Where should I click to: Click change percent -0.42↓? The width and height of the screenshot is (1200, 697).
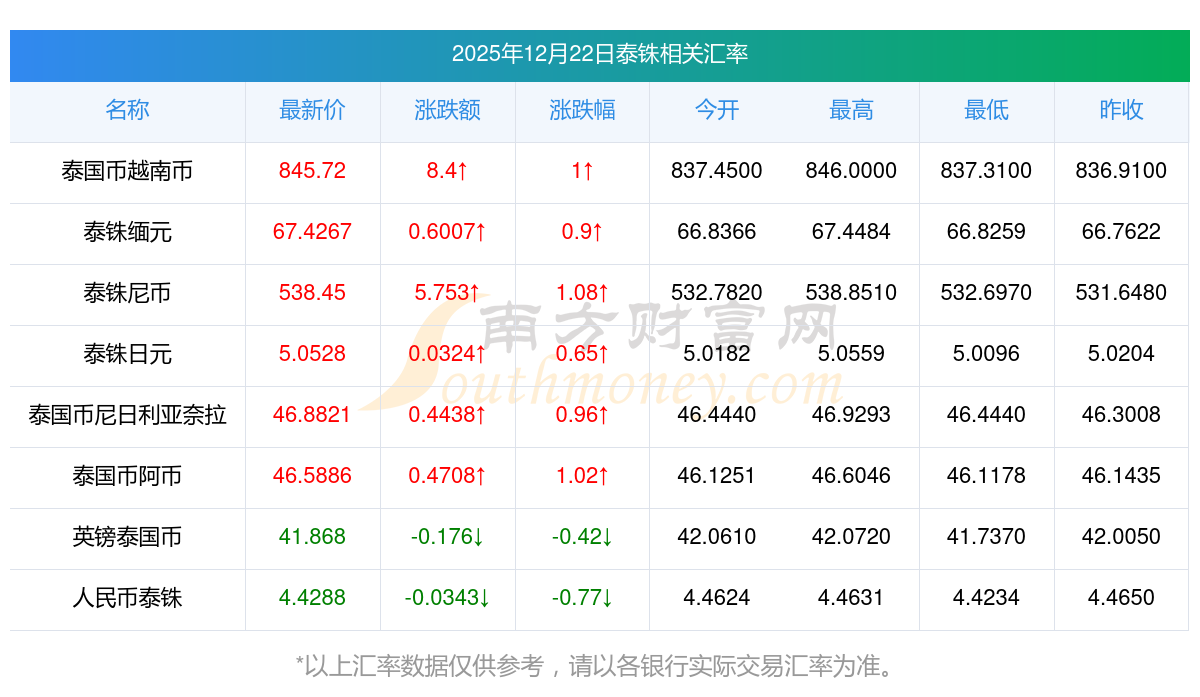tap(582, 538)
